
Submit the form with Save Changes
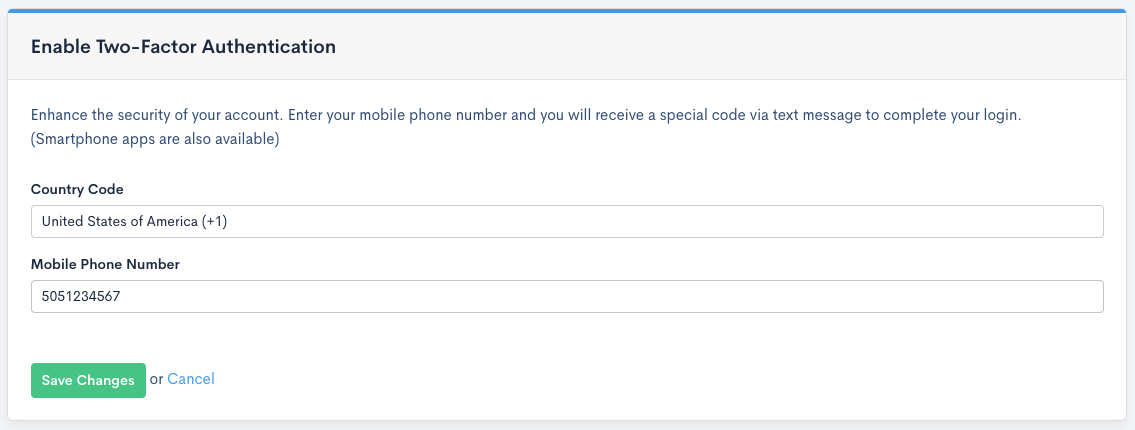[88, 380]
